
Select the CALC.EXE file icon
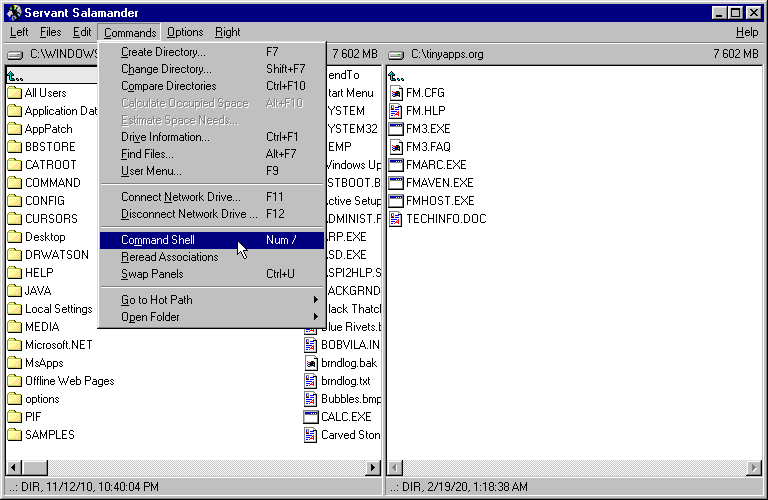312,417
